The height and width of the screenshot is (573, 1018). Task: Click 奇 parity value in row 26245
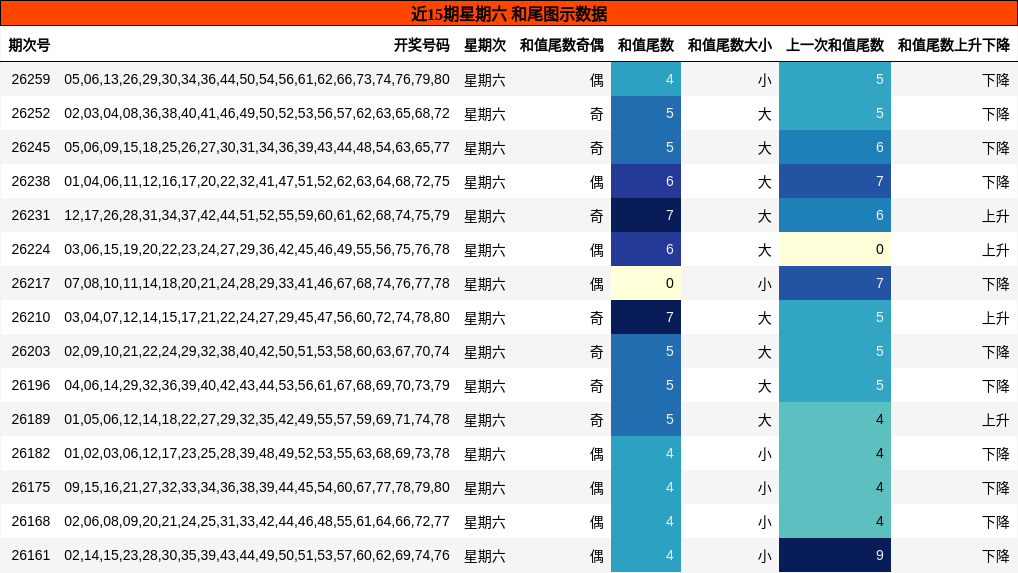(596, 148)
